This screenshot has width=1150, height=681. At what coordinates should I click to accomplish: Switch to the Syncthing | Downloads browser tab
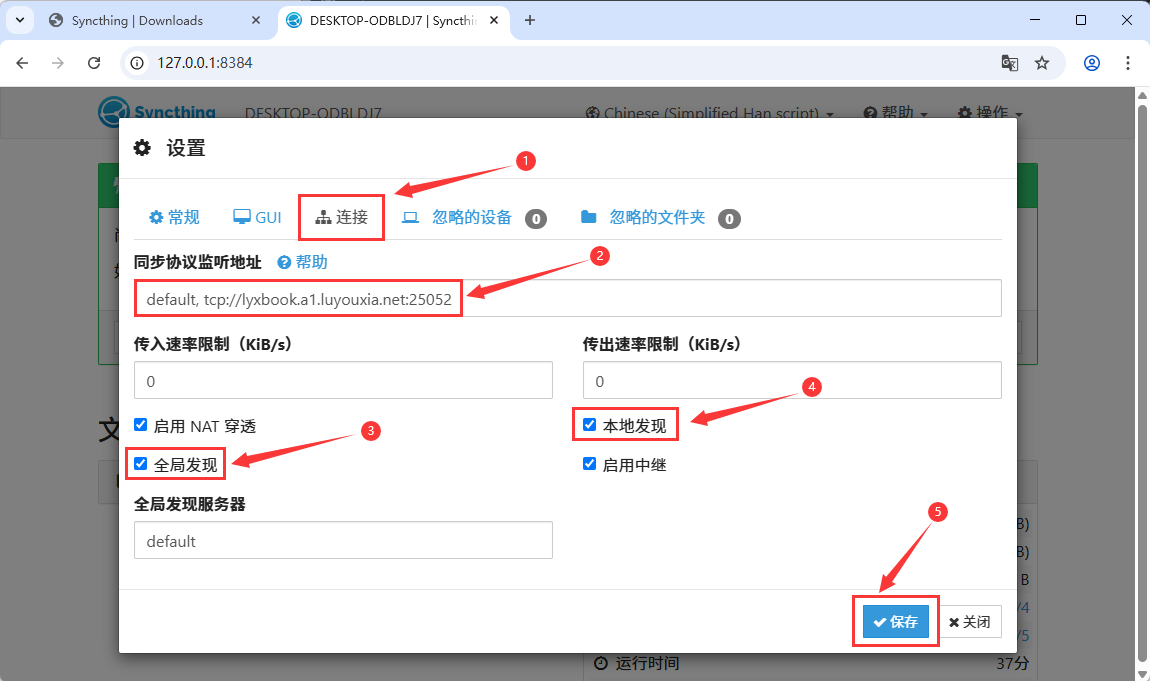pos(140,19)
